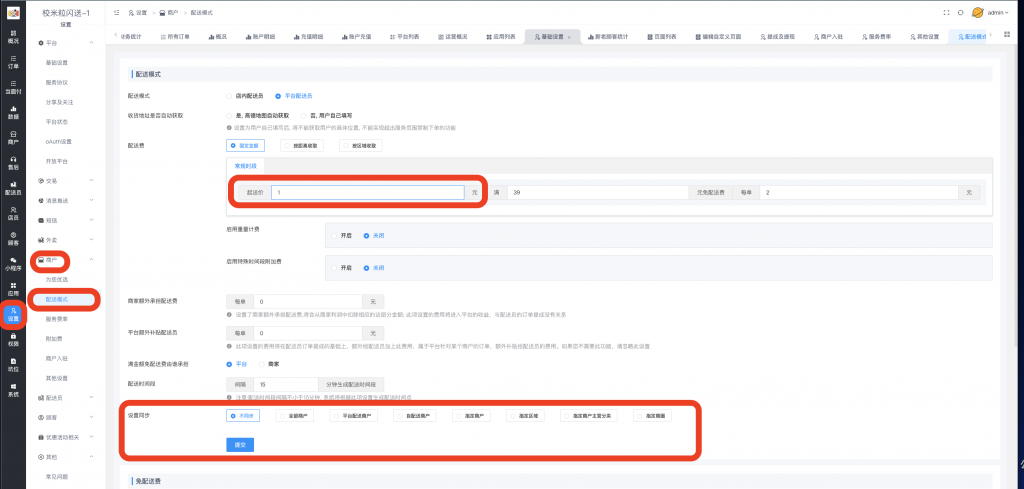Select 商家 for 满金额免配送费由谁承担
The image size is (1024, 489).
[x=262, y=364]
